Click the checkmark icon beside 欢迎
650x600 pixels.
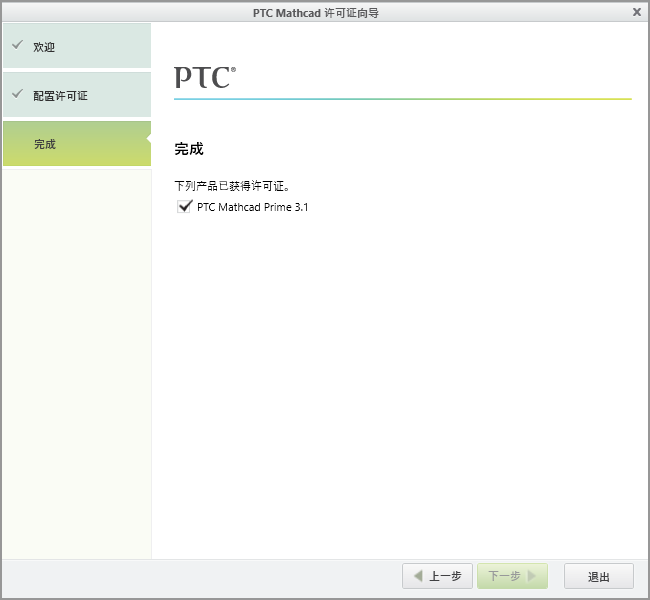click(17, 44)
